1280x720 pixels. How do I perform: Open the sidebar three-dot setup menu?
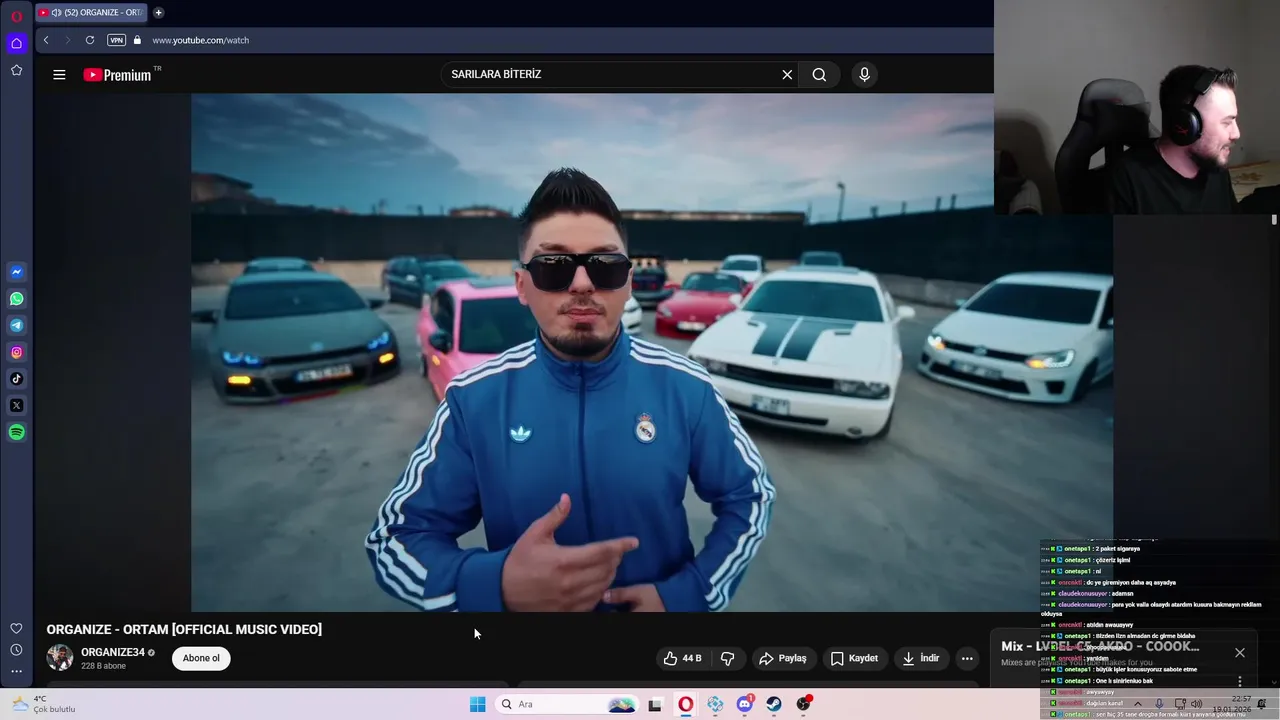click(x=16, y=671)
